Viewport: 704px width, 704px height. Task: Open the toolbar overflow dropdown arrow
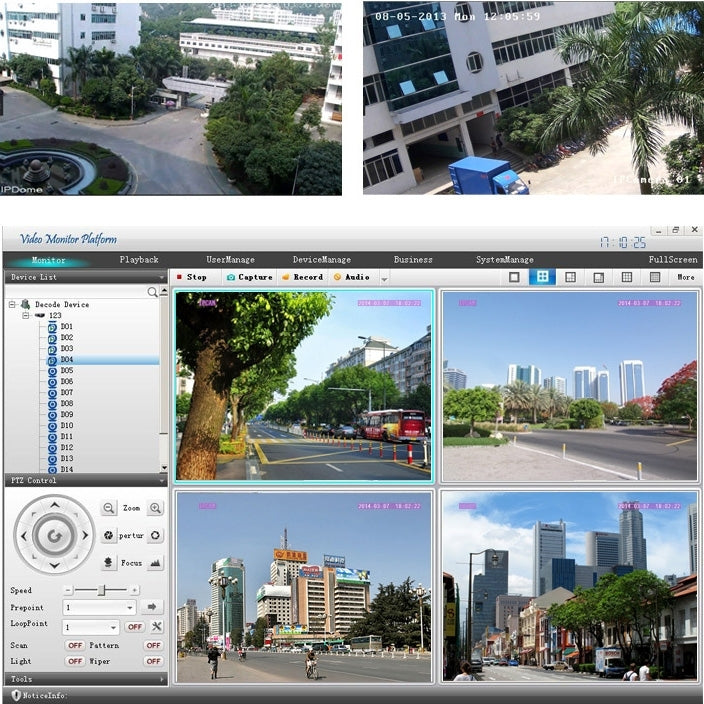pos(384,279)
